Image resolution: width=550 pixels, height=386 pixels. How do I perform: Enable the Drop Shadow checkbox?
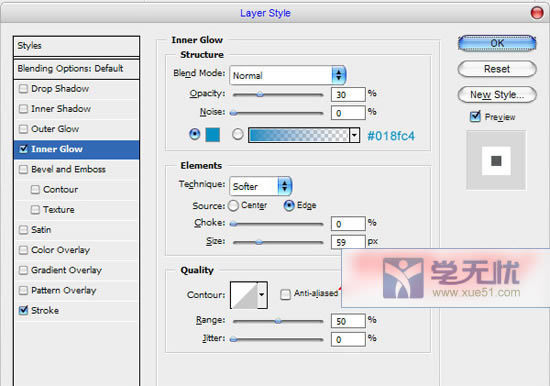click(x=23, y=89)
